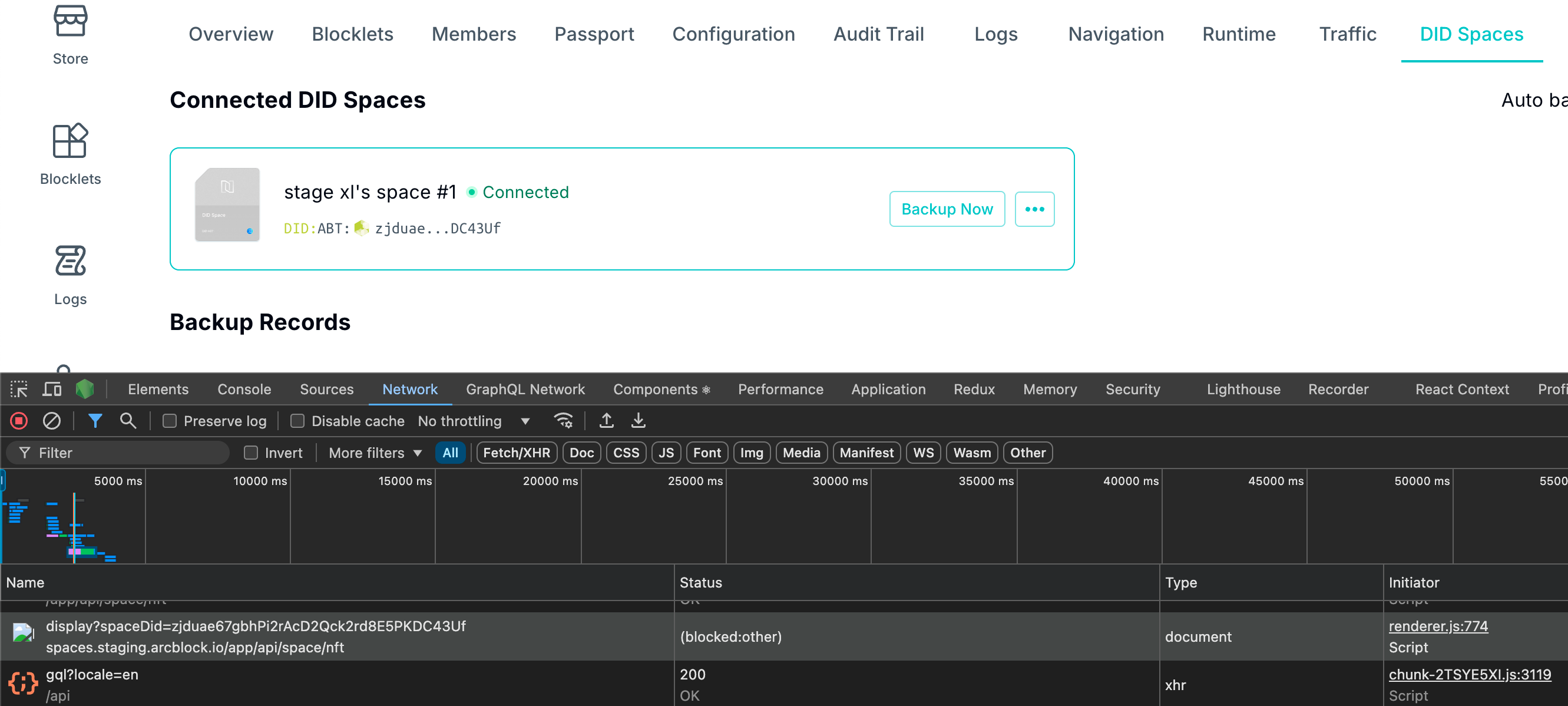Enable the Preserve log checkbox
Screen dimensions: 1568x706
[x=170, y=421]
